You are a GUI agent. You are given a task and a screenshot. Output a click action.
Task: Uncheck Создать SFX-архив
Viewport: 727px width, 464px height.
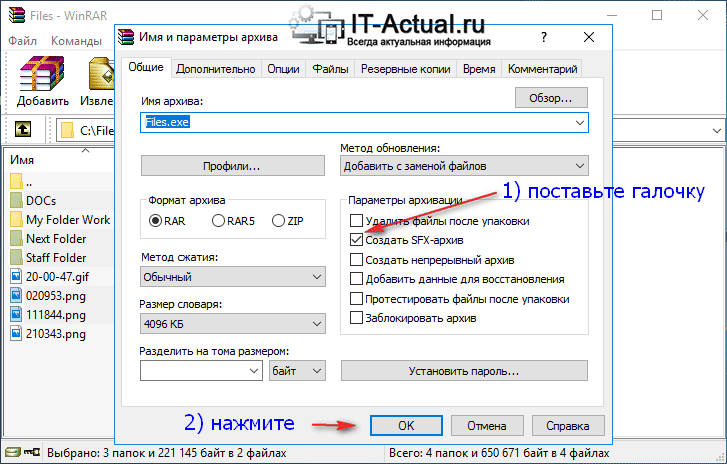[x=356, y=240]
